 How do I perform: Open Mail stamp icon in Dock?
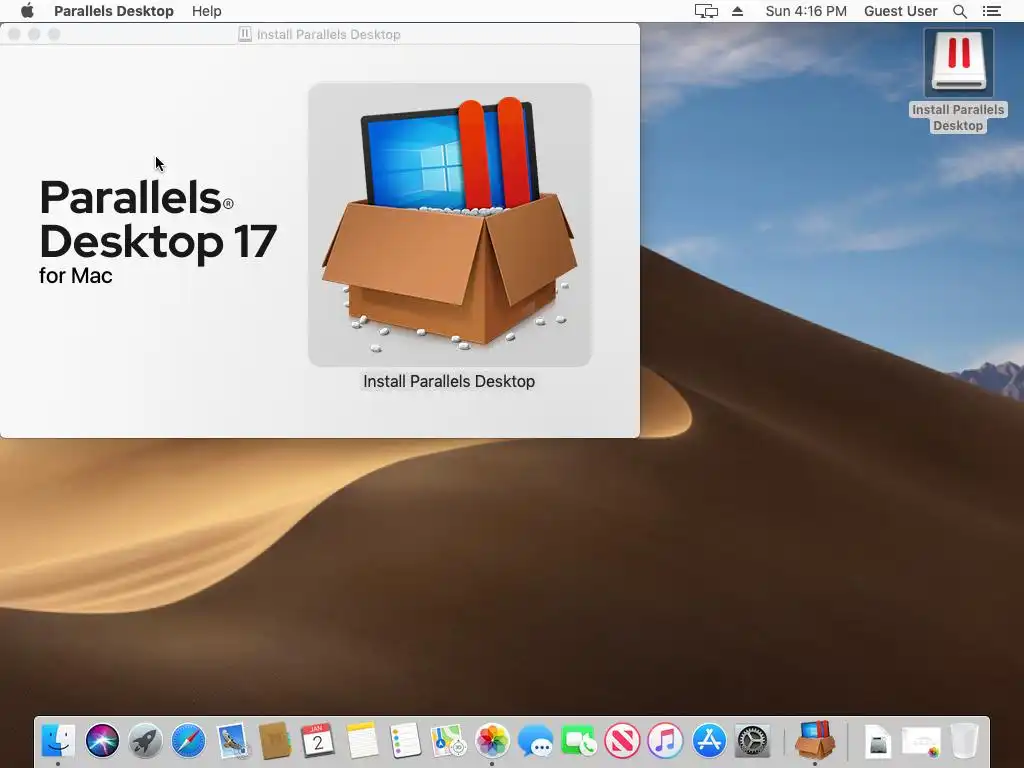(x=232, y=741)
